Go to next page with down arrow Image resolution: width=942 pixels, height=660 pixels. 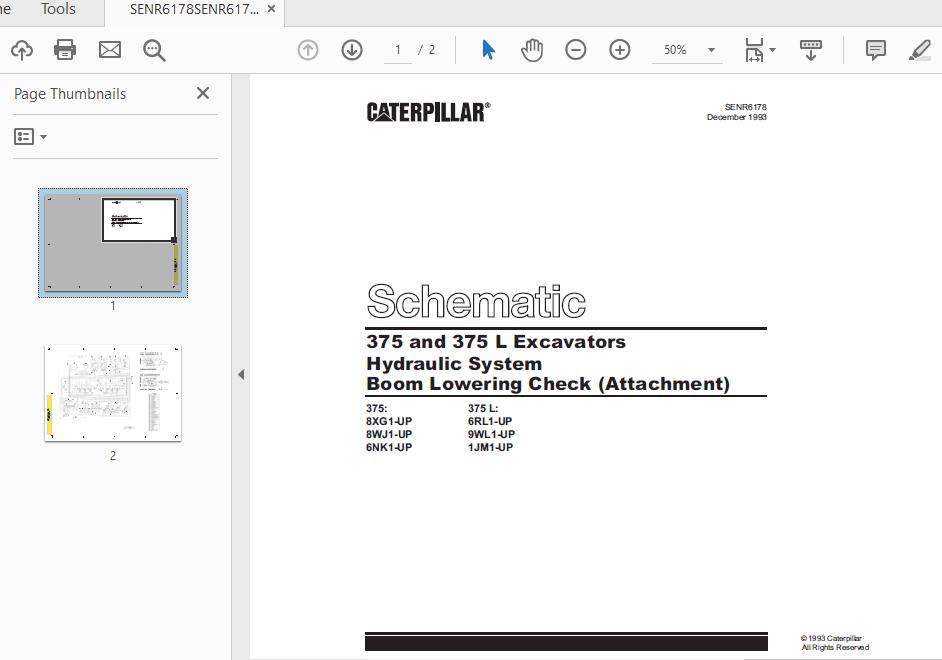[352, 49]
